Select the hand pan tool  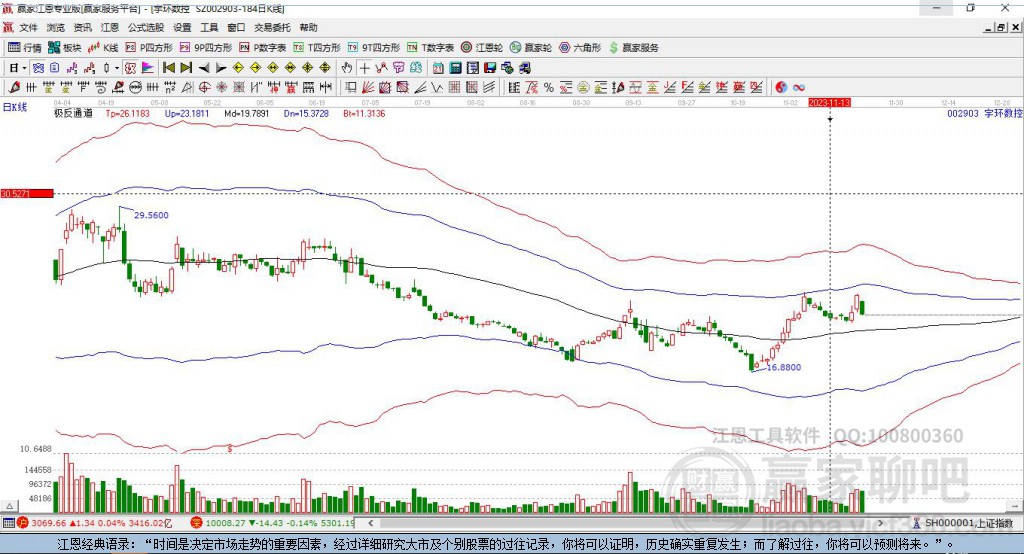(x=347, y=68)
